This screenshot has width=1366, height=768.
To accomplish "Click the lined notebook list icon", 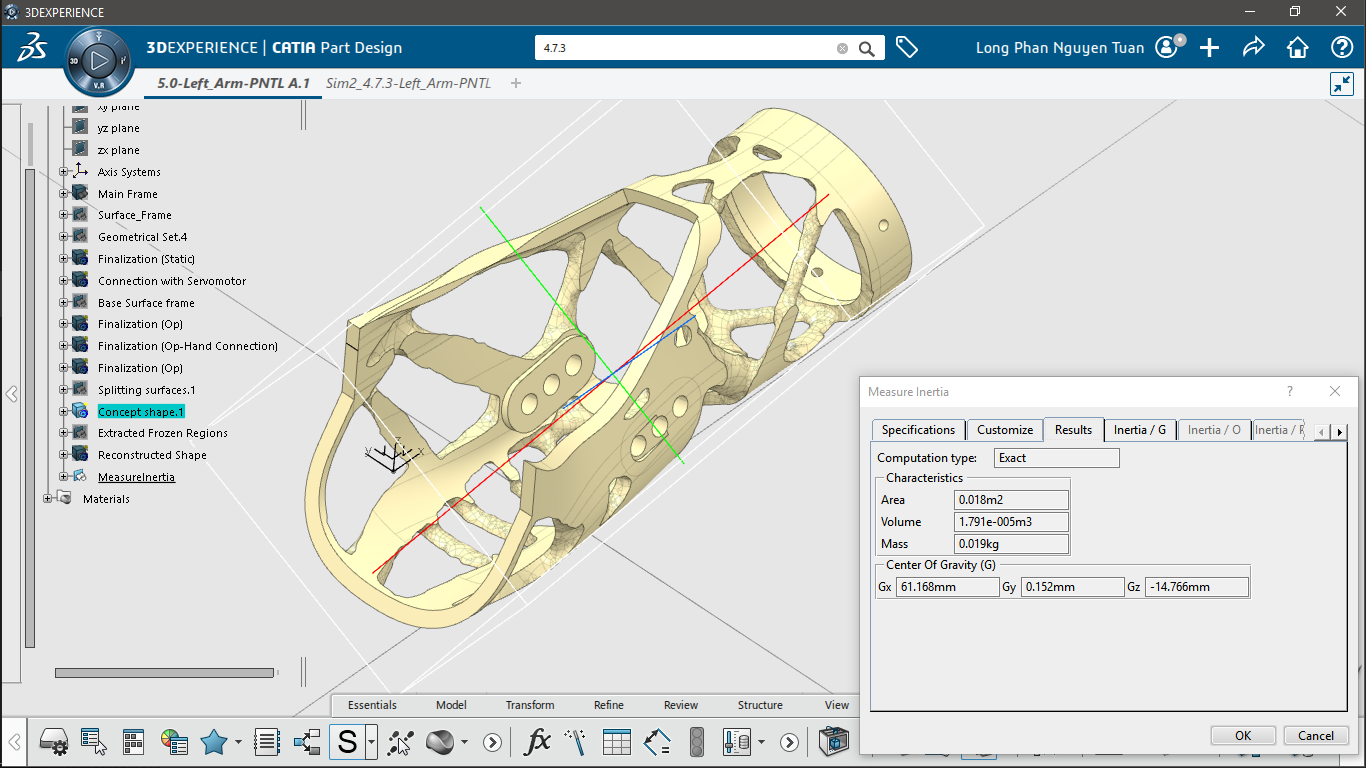I will [267, 742].
